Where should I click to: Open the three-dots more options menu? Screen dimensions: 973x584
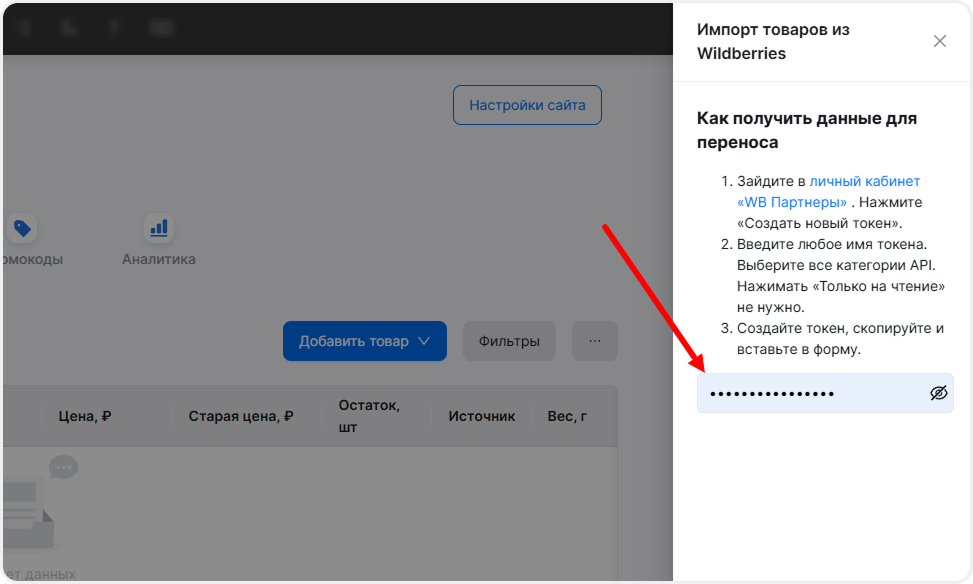coord(594,341)
